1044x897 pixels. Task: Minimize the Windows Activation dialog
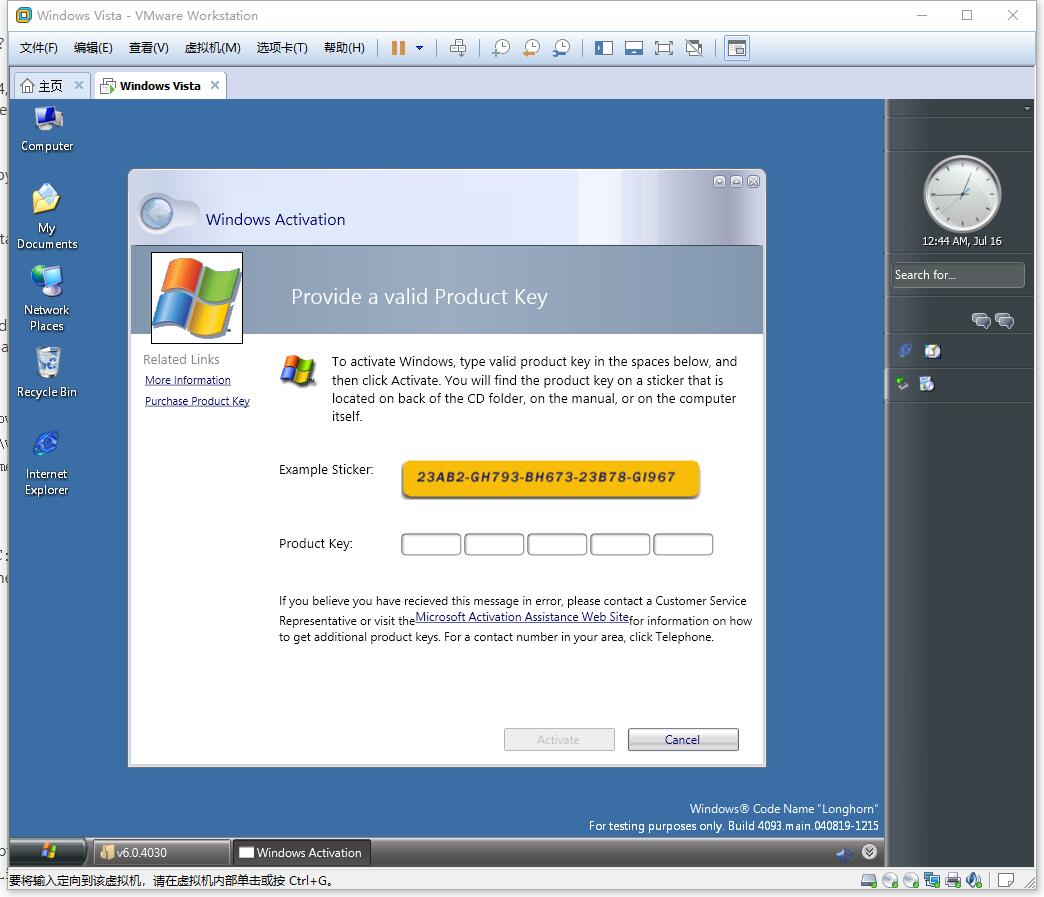coord(720,182)
